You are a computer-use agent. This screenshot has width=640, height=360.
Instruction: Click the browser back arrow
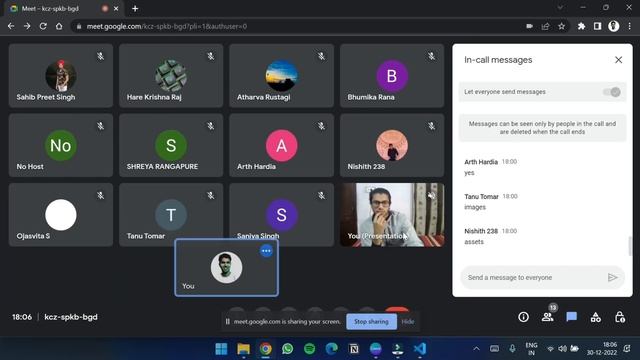coord(11,26)
